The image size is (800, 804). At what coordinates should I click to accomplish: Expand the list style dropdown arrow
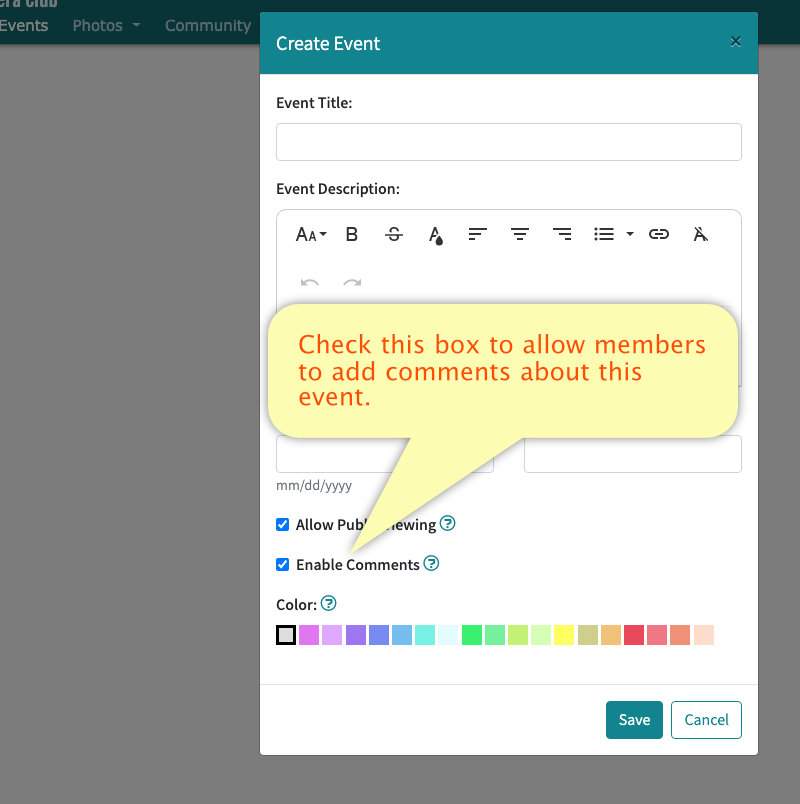(x=630, y=234)
